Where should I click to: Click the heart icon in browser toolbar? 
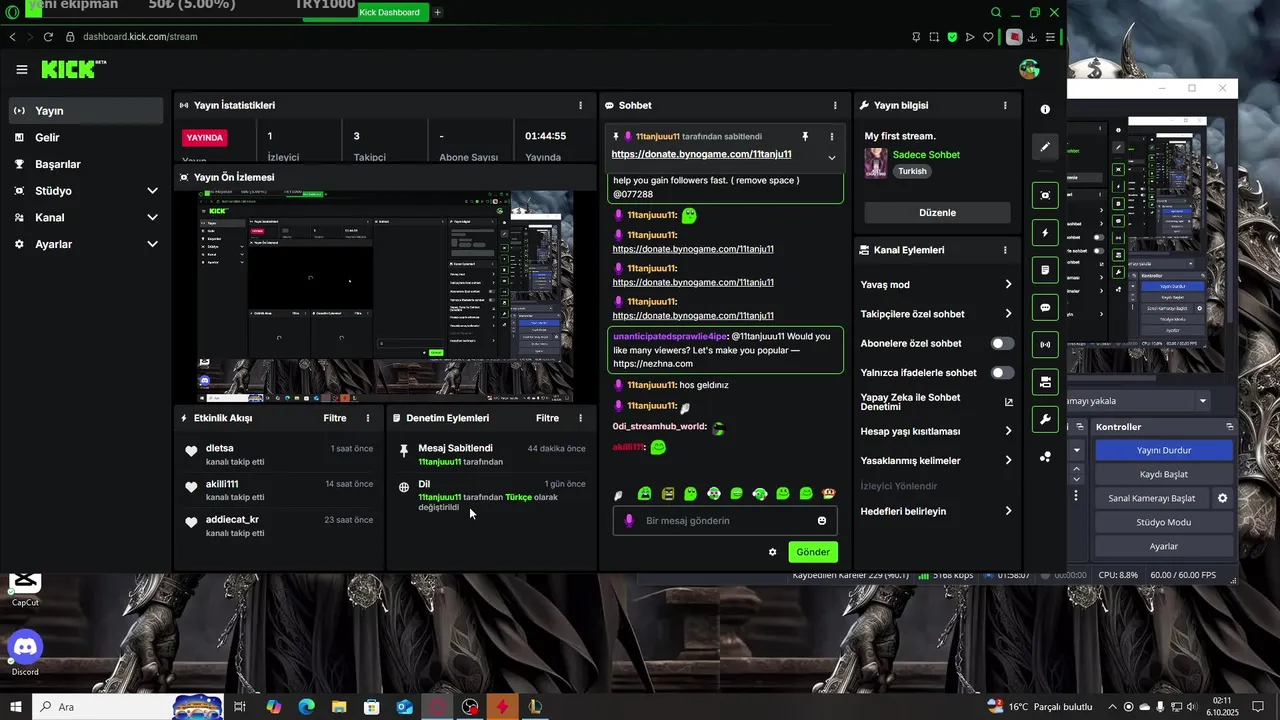point(989,37)
